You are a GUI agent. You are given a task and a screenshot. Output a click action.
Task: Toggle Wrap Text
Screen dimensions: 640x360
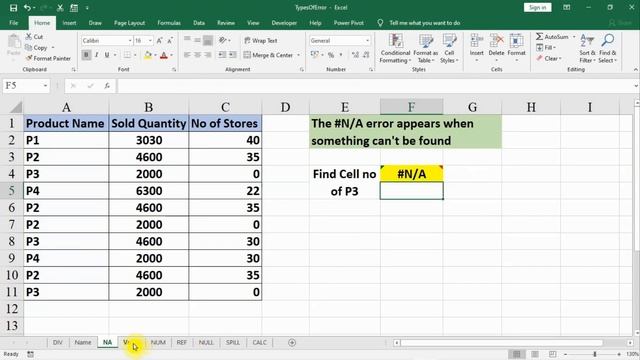[x=261, y=40]
